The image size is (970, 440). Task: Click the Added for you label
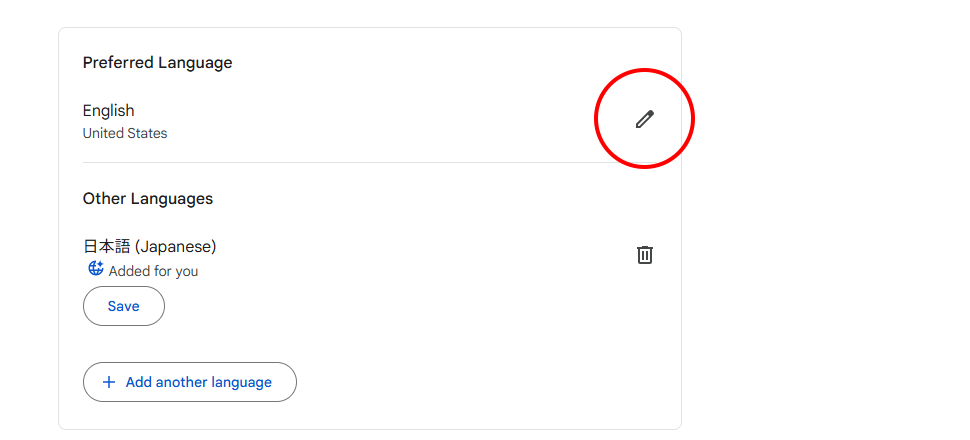coord(153,272)
